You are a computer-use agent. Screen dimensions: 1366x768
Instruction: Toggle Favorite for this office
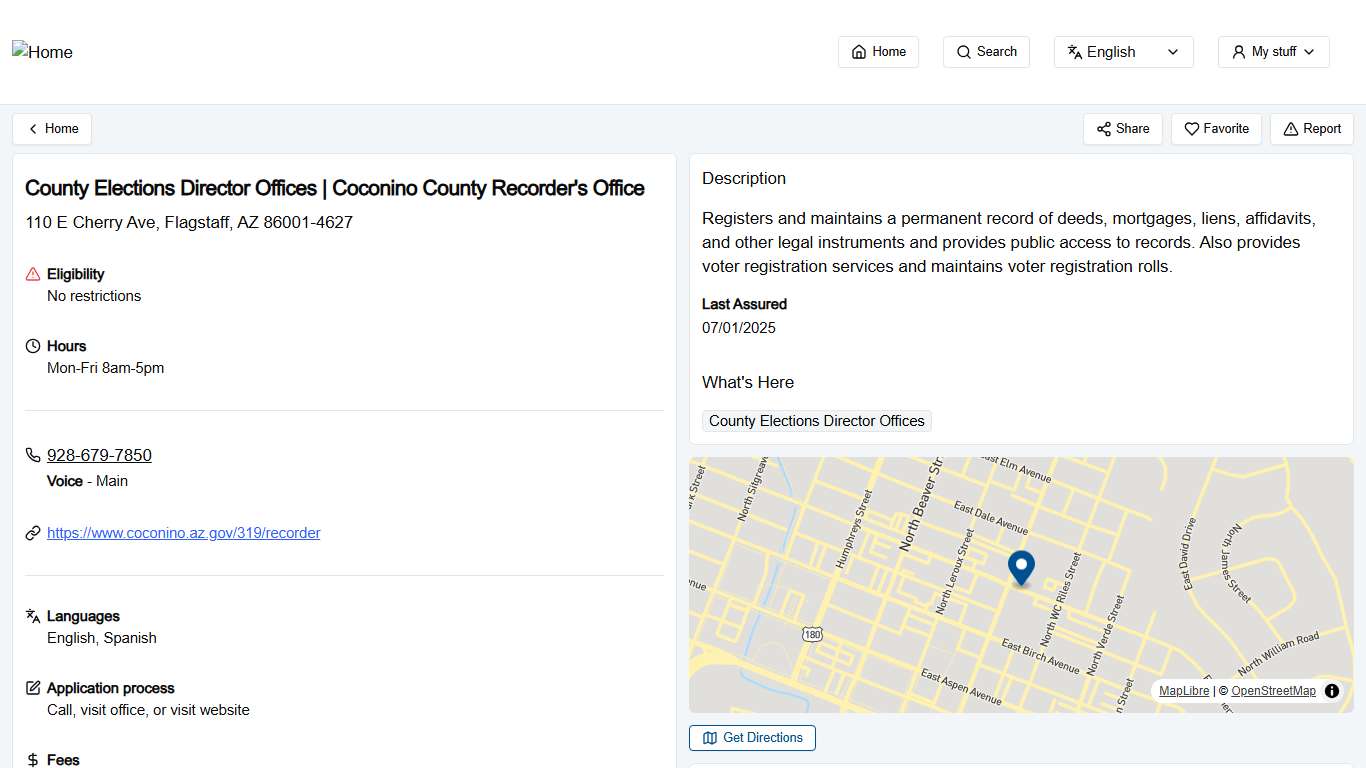tap(1216, 129)
